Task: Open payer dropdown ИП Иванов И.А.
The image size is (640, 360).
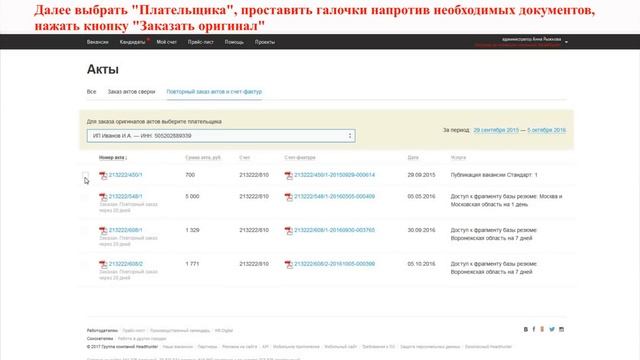Action: coord(221,136)
